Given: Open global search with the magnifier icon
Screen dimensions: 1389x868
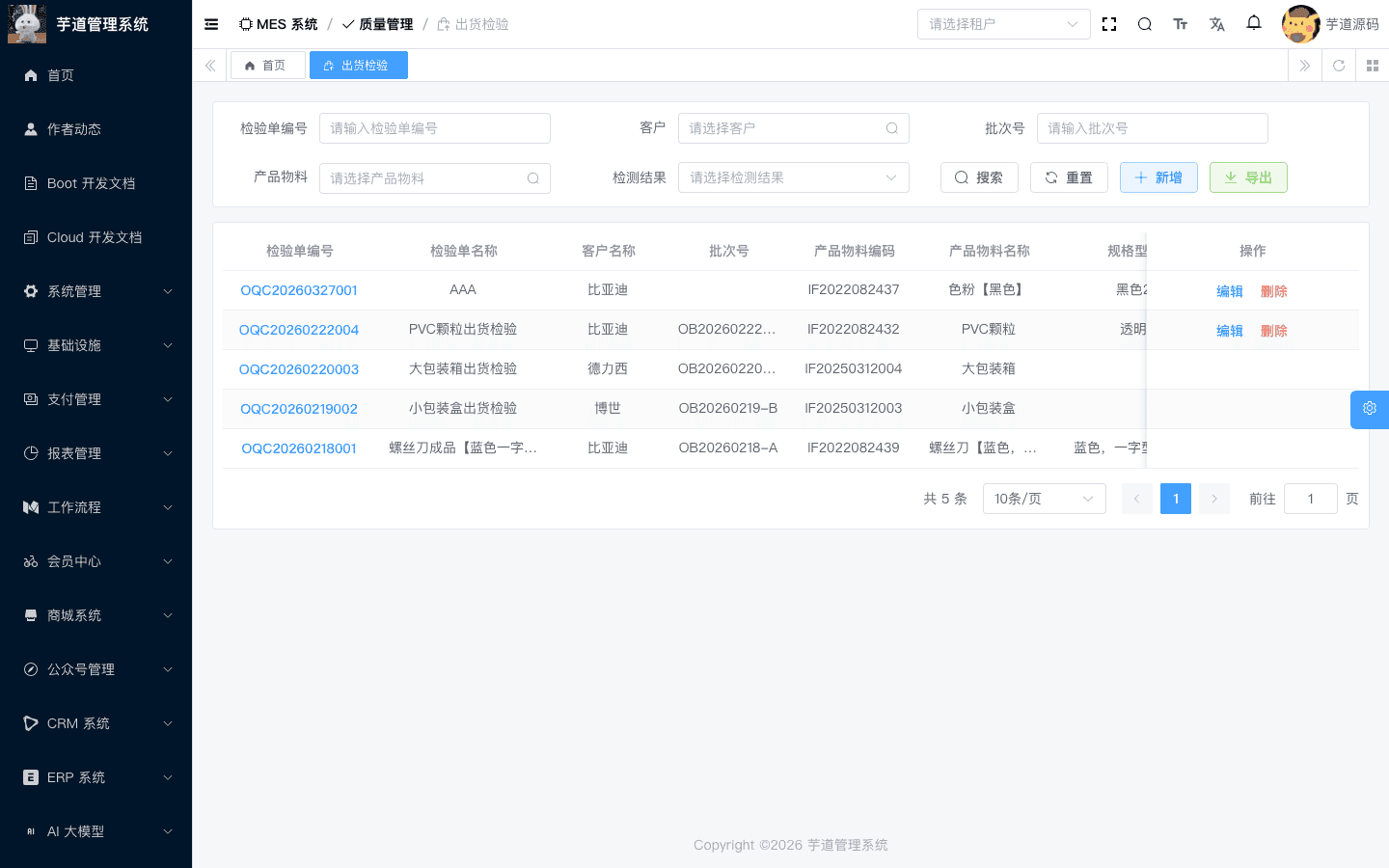Looking at the screenshot, I should click(x=1144, y=23).
